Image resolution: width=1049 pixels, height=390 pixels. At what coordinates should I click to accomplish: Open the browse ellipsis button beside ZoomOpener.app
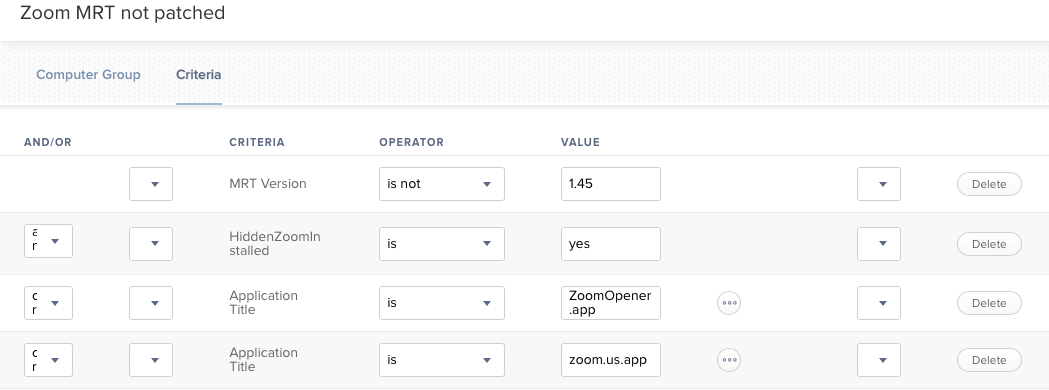point(729,303)
